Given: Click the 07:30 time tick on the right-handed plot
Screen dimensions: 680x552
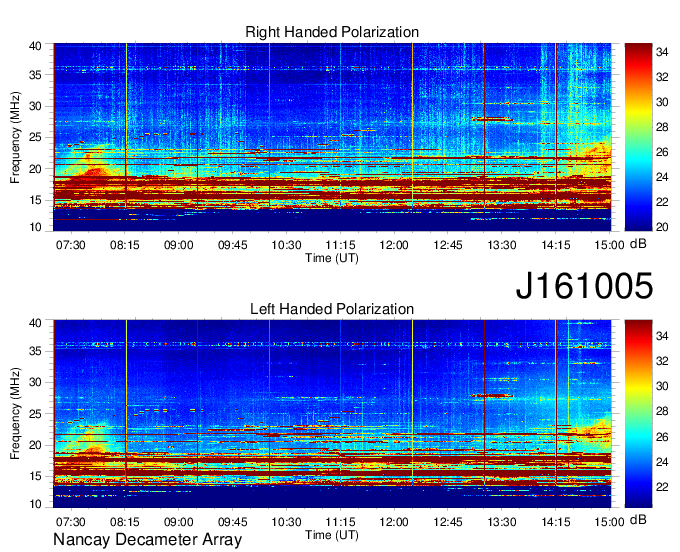Looking at the screenshot, I should [x=71, y=245].
